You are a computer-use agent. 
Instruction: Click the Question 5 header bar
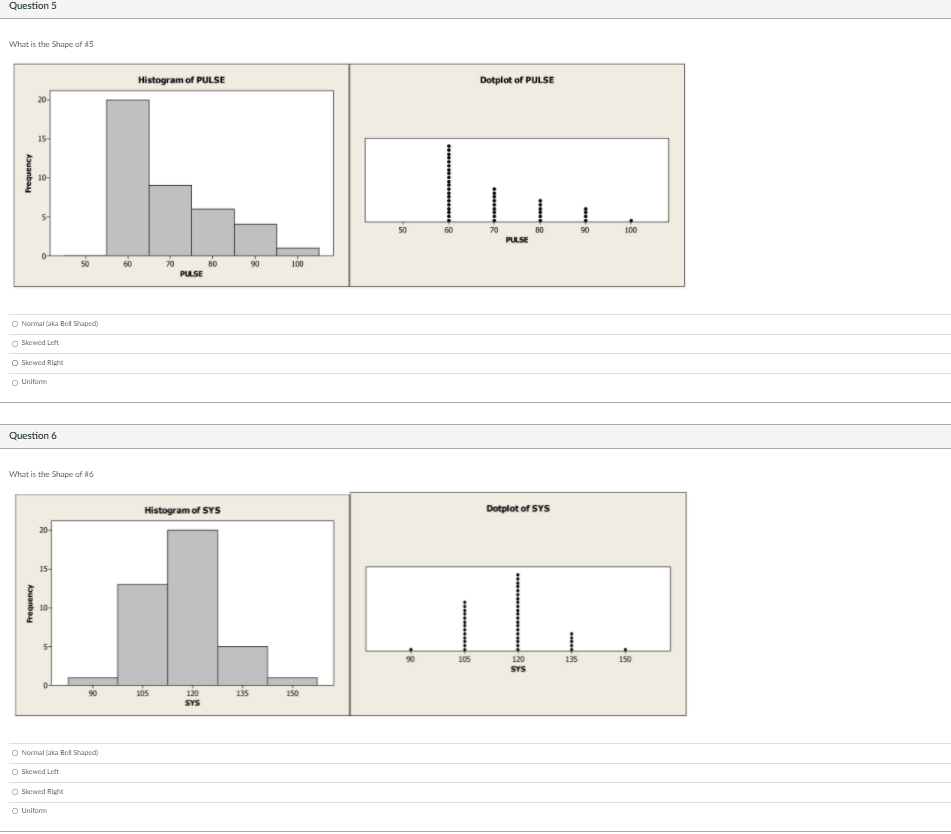(475, 6)
